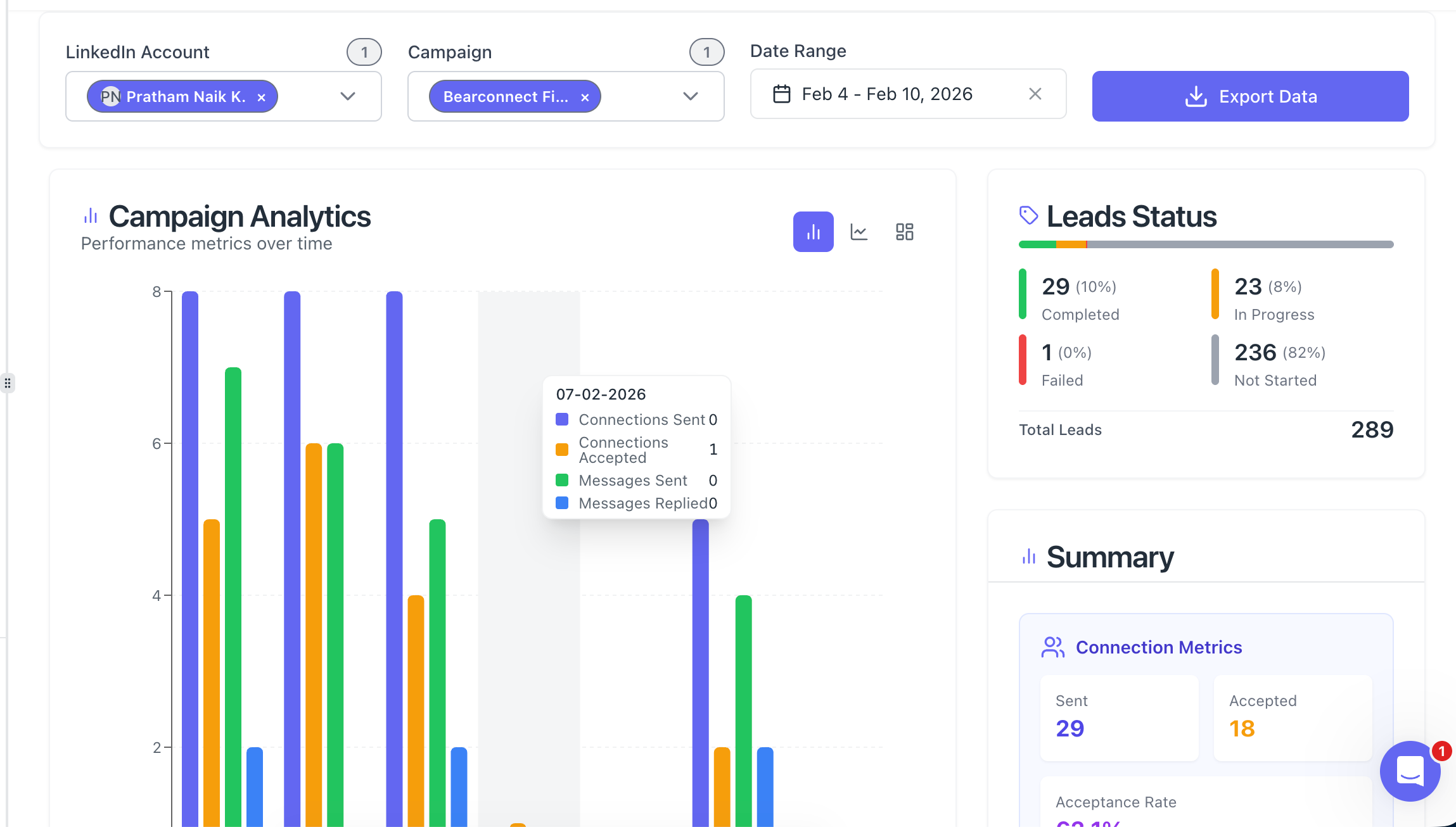Open calendar icon in Date Range
Screen dimensions: 1456x827
tap(782, 94)
